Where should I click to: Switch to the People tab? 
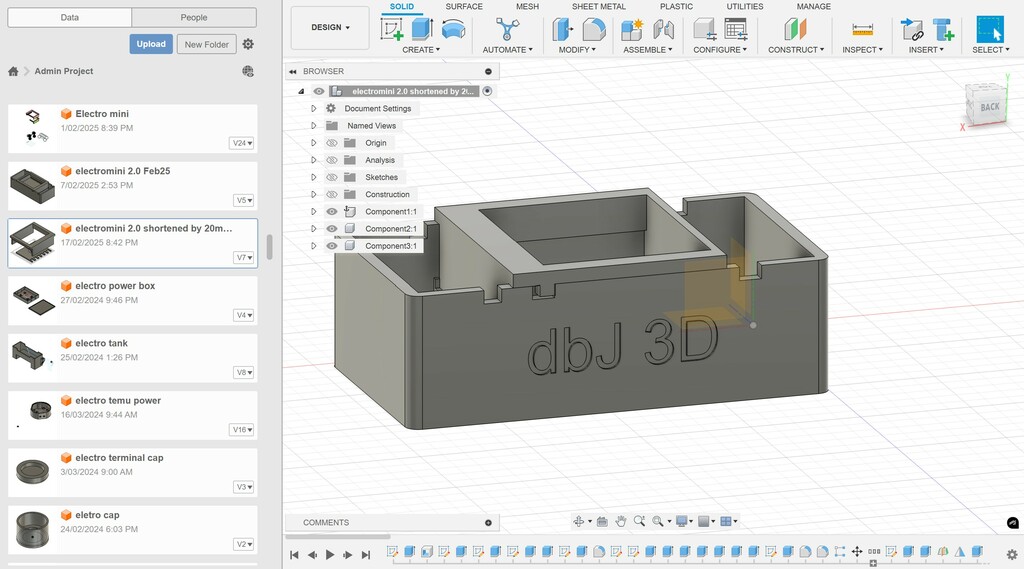tap(194, 17)
